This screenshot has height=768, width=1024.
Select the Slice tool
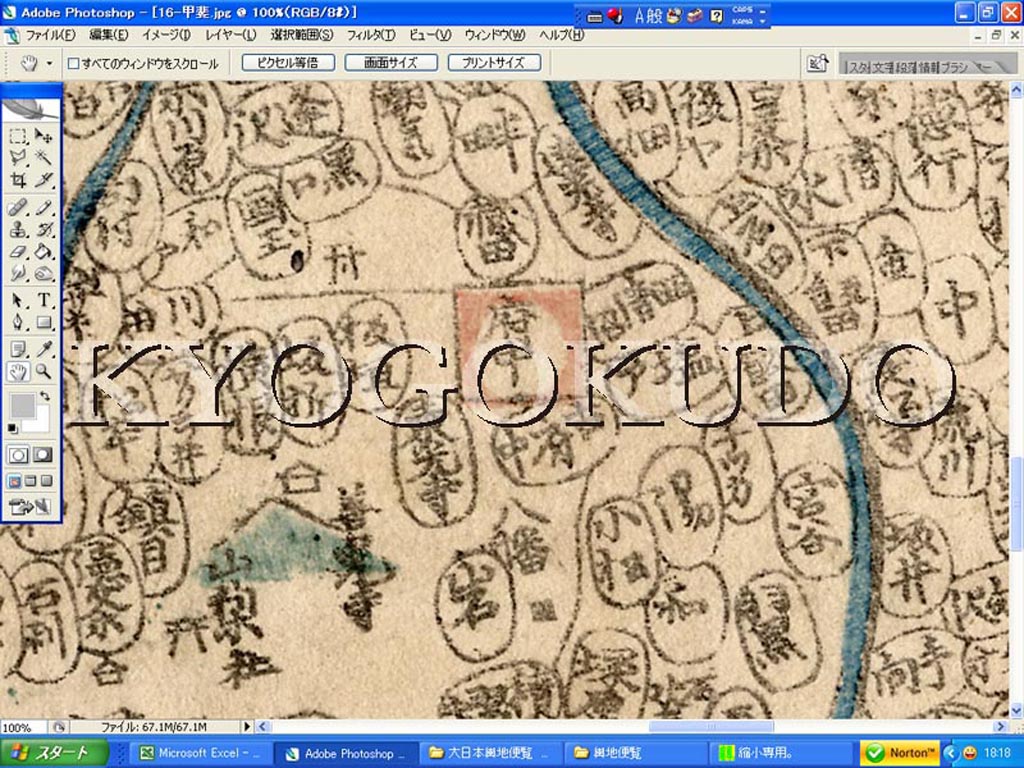pyautogui.click(x=43, y=179)
